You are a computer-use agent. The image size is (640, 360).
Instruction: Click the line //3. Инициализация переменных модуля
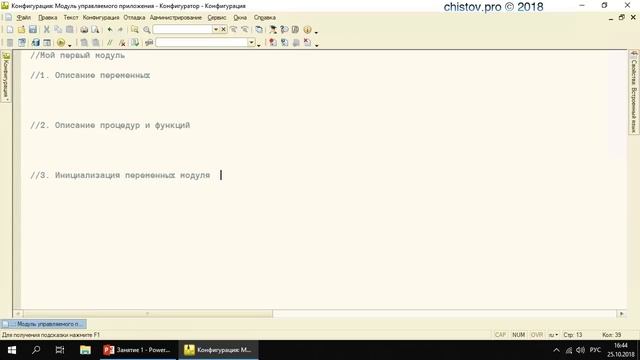click(120, 175)
